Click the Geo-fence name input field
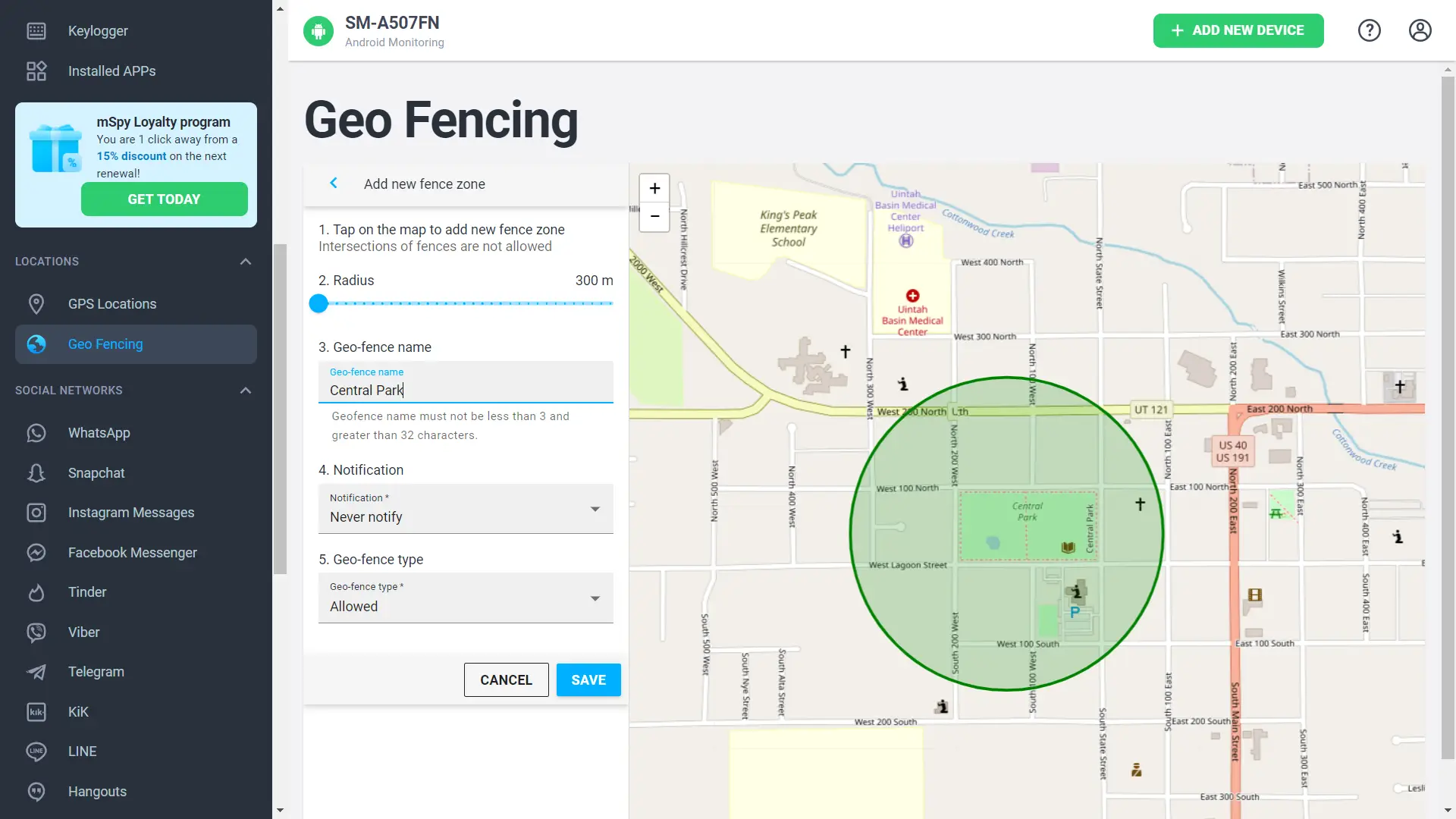The image size is (1456, 819). pos(466,382)
